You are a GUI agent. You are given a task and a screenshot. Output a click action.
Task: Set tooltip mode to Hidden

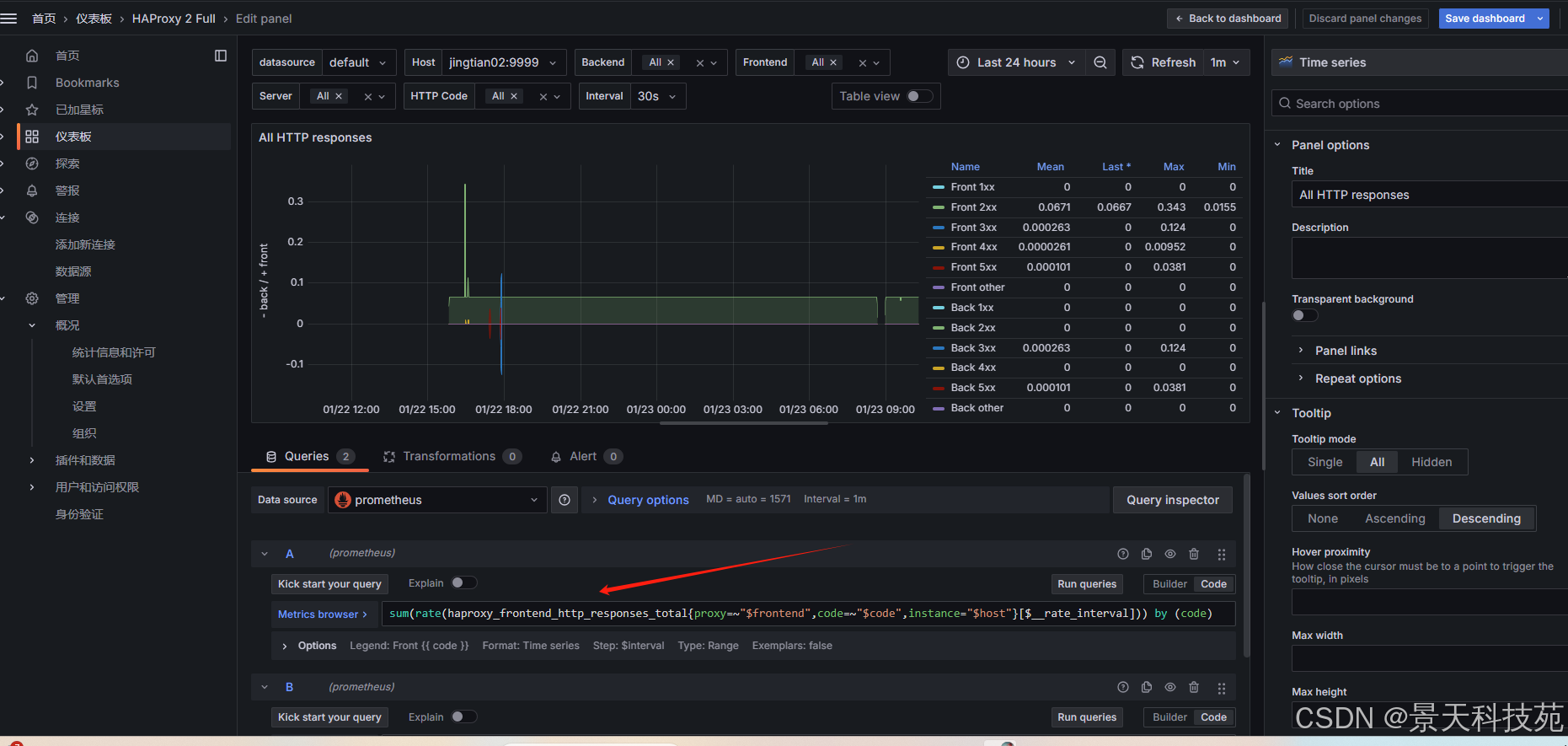(1432, 462)
